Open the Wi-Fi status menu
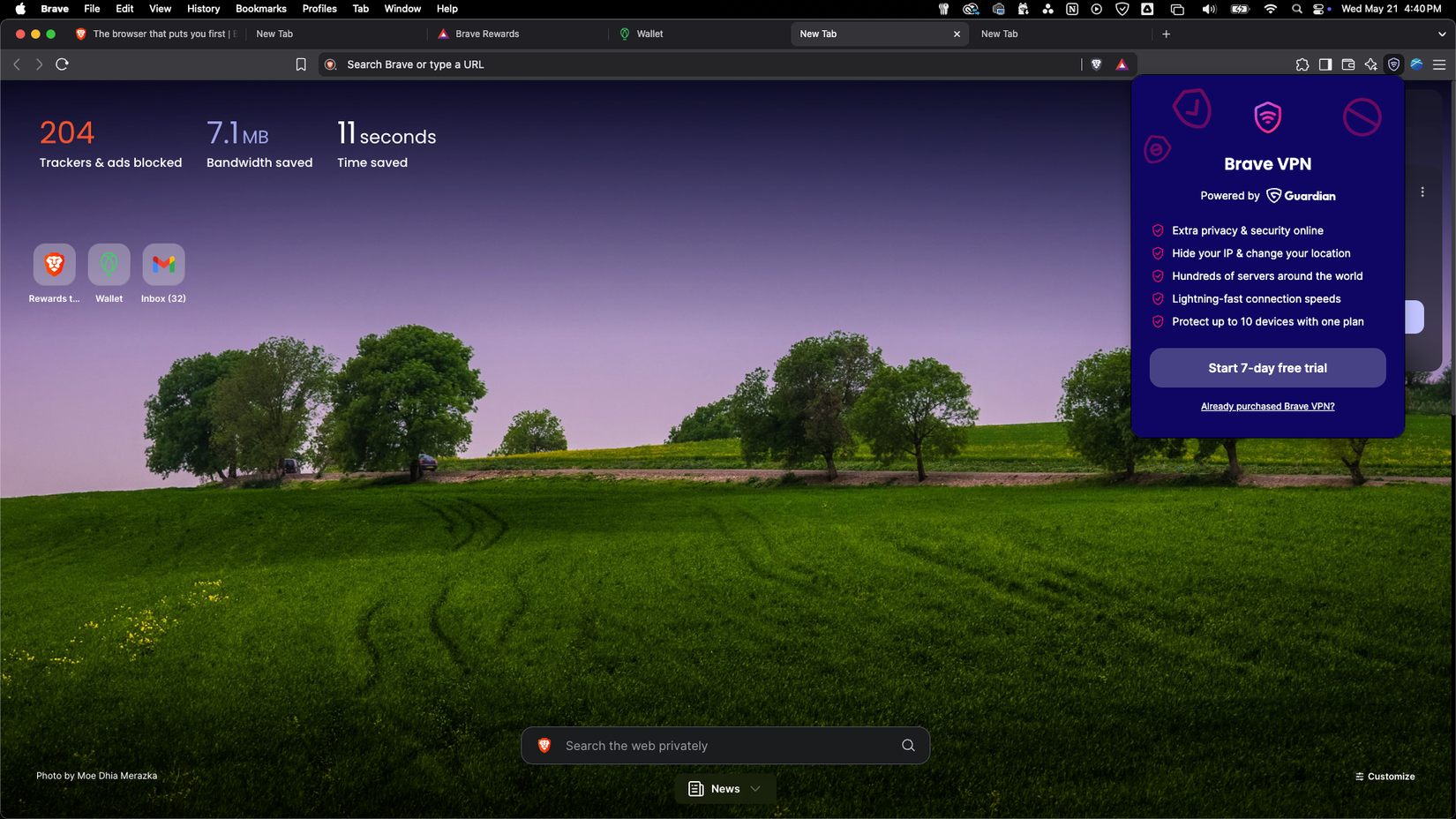The image size is (1456, 819). coord(1270,9)
